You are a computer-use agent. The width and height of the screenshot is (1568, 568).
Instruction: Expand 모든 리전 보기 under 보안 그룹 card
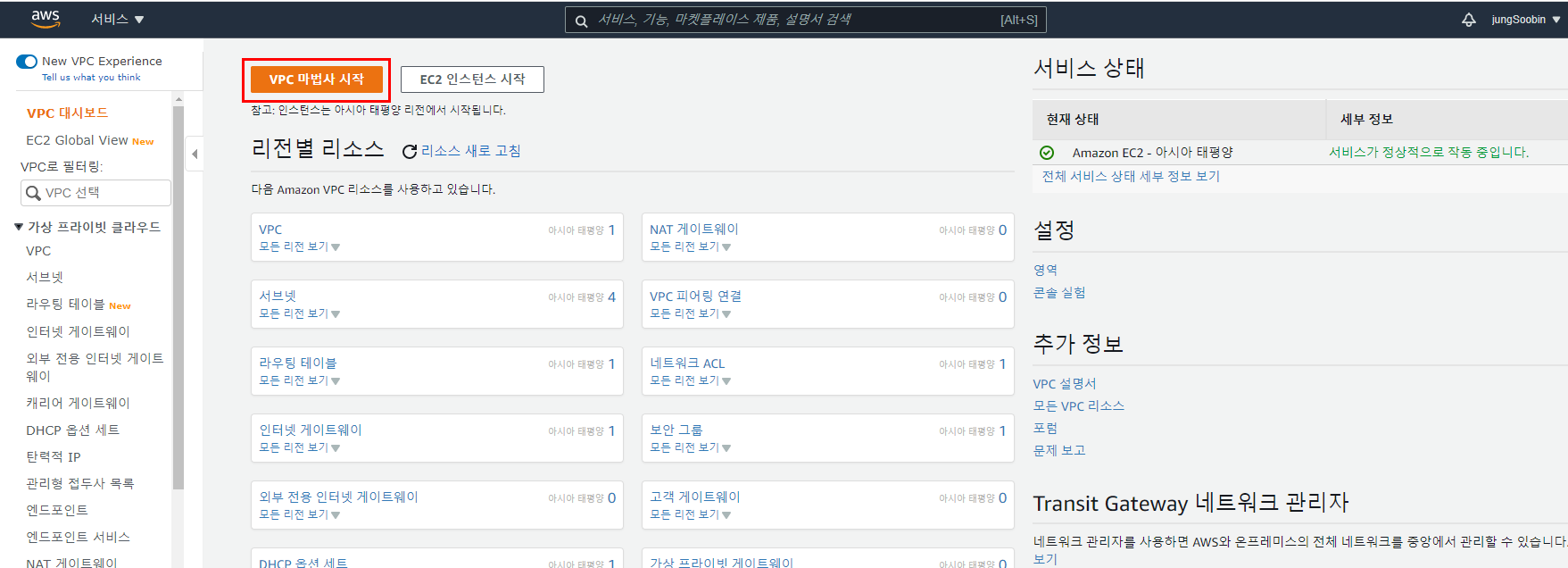click(691, 447)
